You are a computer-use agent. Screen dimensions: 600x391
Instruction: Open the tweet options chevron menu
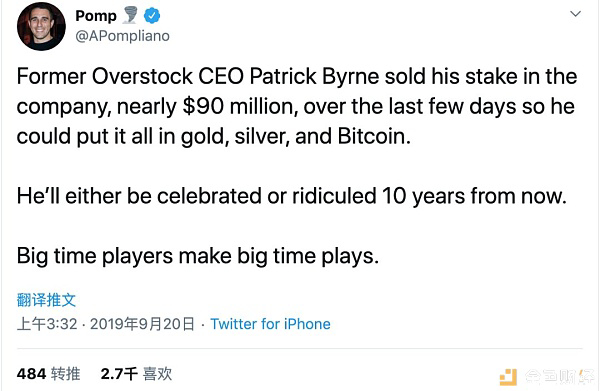click(575, 14)
